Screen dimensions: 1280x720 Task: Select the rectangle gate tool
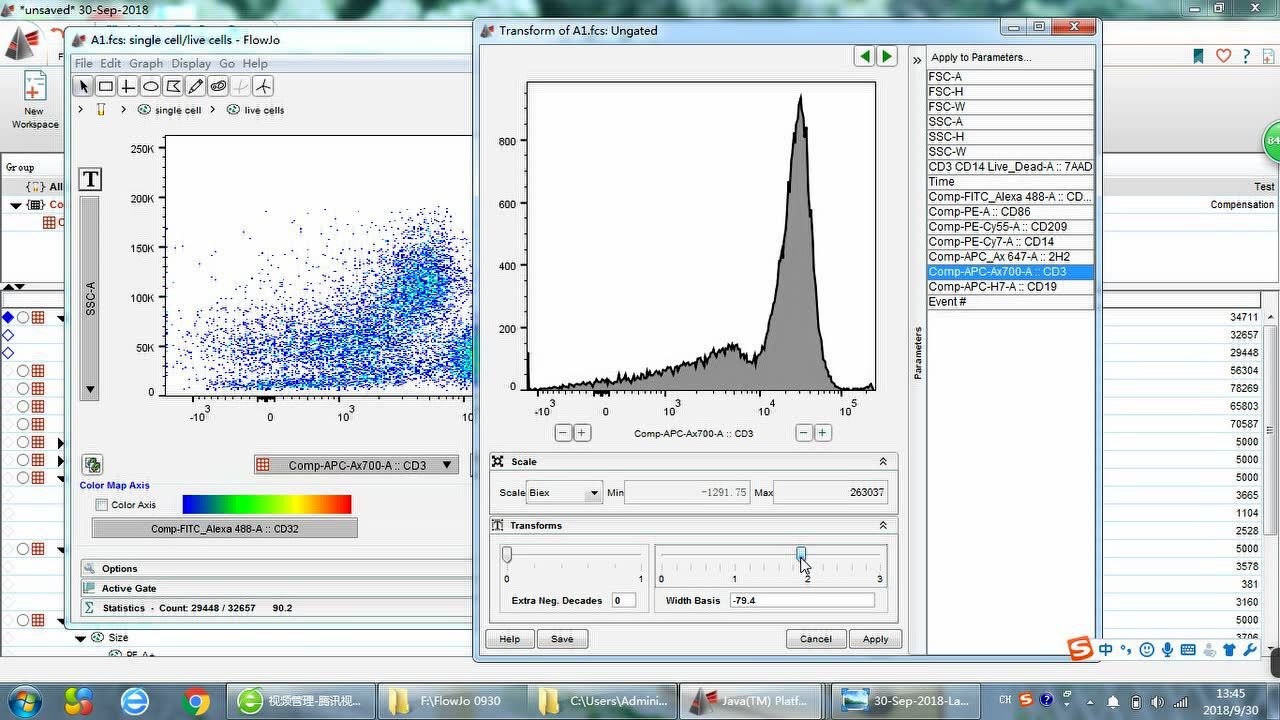(x=105, y=86)
